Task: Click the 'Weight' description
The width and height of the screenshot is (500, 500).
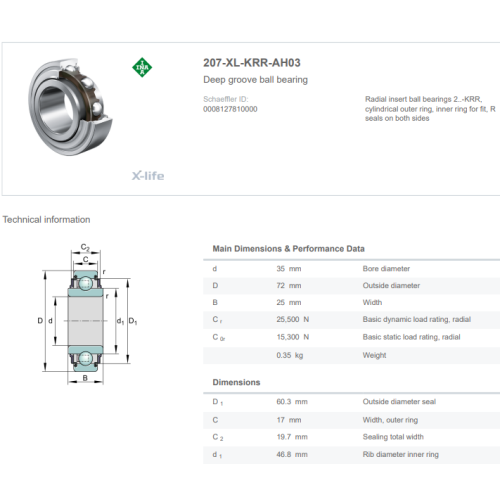Action: click(374, 355)
